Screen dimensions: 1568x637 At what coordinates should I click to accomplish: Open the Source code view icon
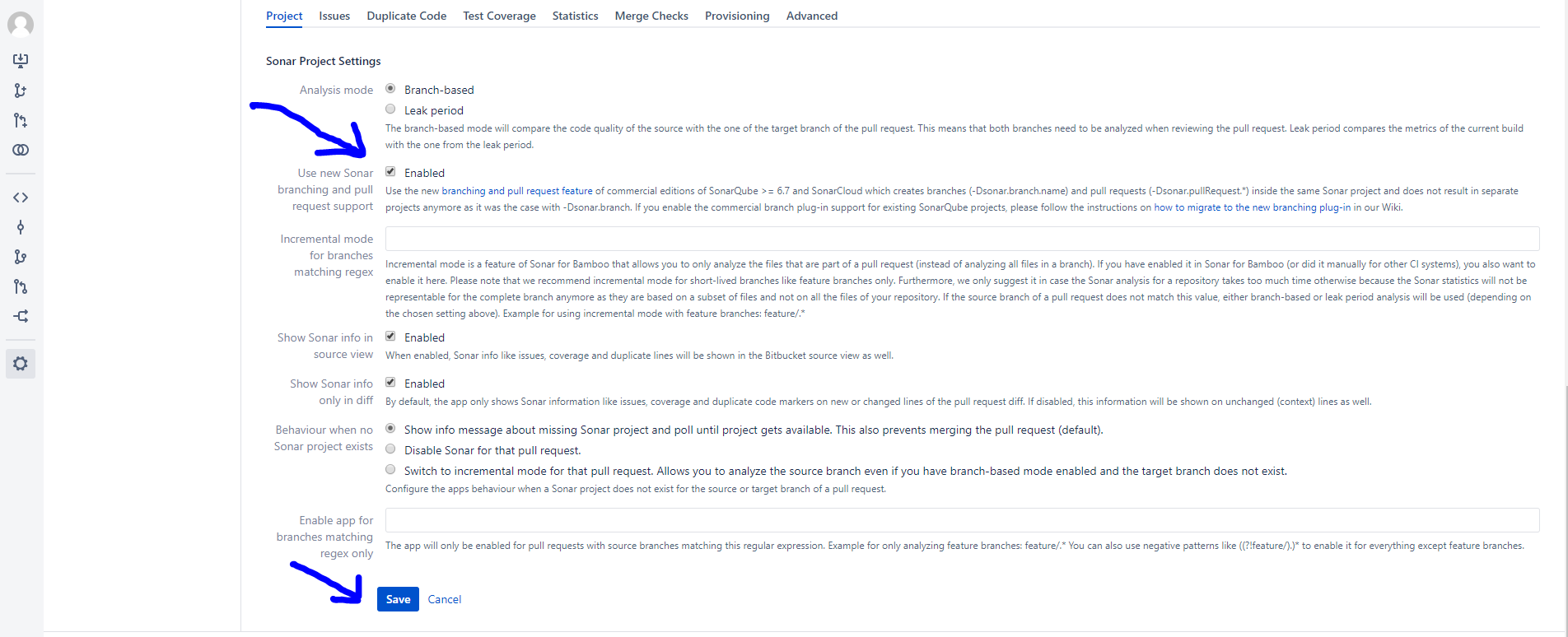(21, 198)
